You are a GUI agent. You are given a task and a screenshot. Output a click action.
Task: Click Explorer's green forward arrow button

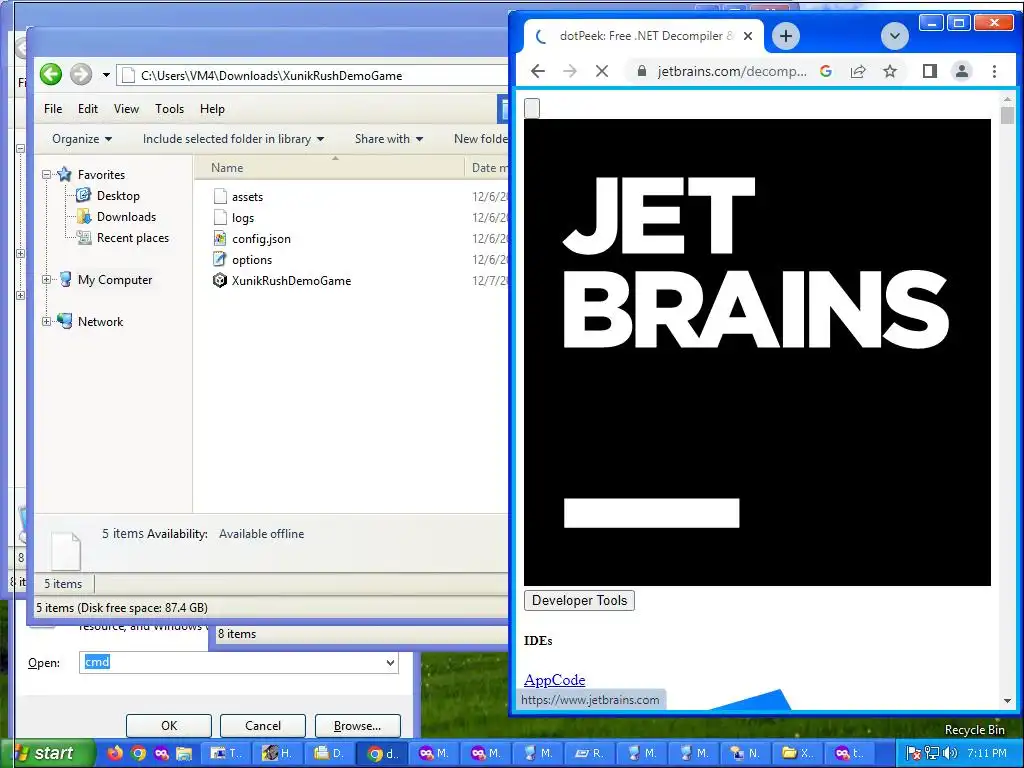81,74
